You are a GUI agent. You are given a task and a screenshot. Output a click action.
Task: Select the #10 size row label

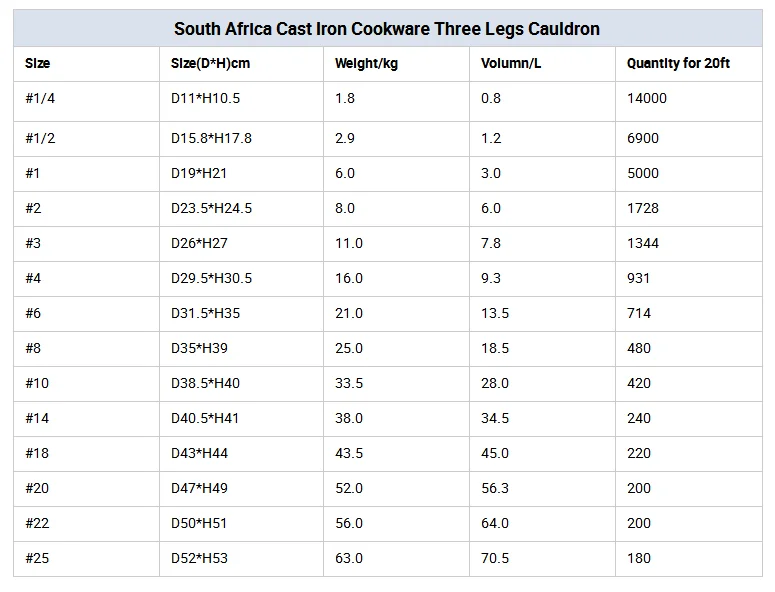pos(37,383)
